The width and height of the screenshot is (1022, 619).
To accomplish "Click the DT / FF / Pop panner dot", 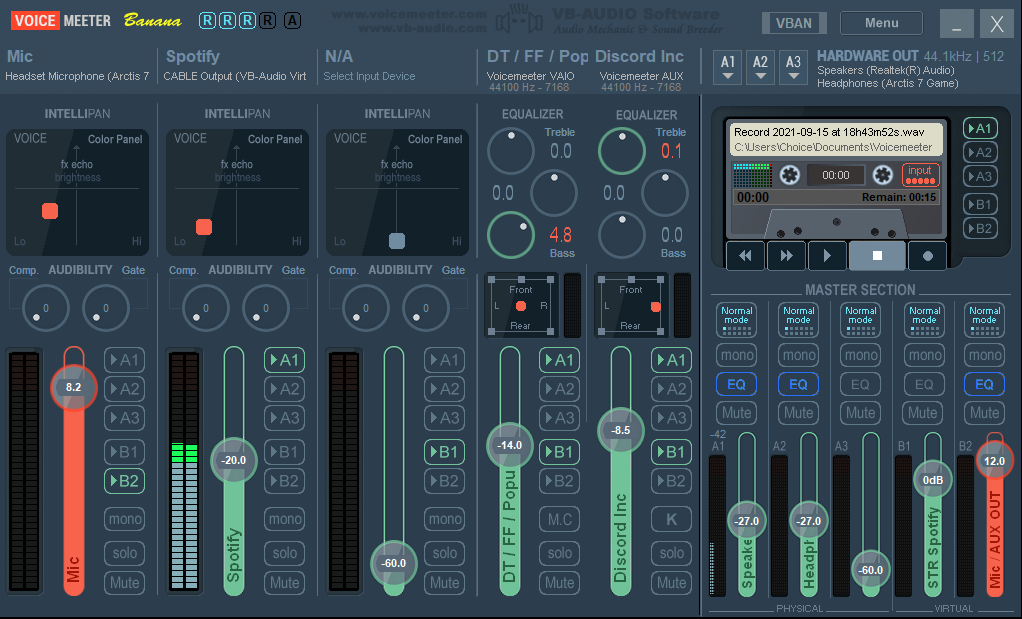I will tap(521, 306).
